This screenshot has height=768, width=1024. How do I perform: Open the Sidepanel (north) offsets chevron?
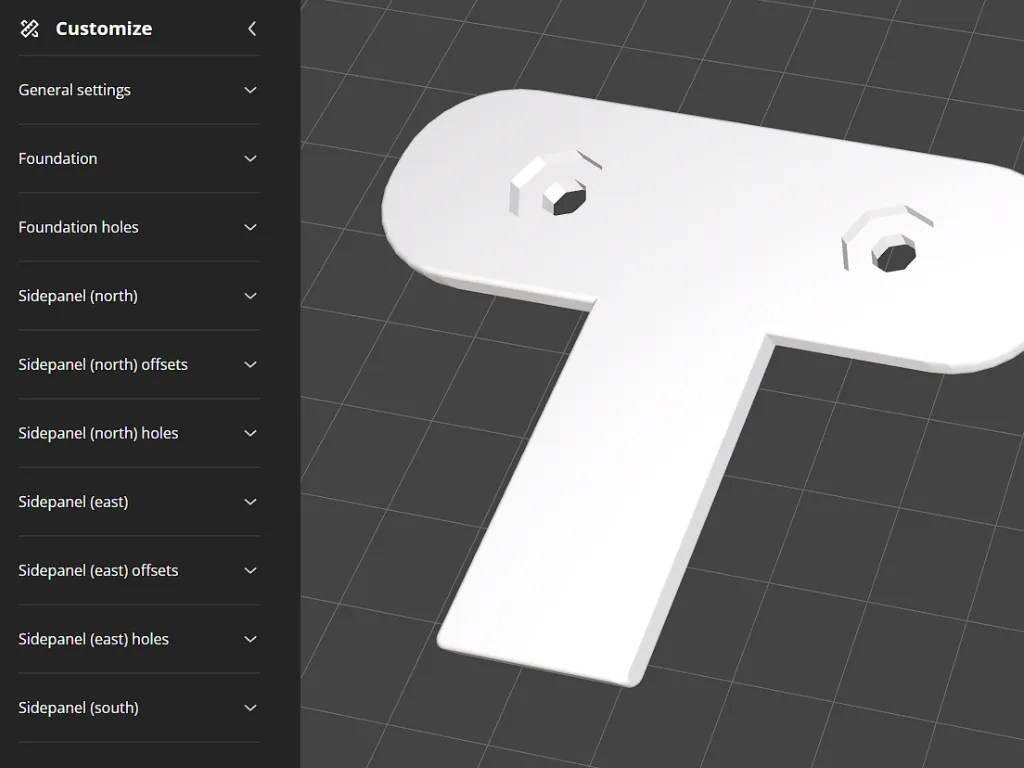250,364
